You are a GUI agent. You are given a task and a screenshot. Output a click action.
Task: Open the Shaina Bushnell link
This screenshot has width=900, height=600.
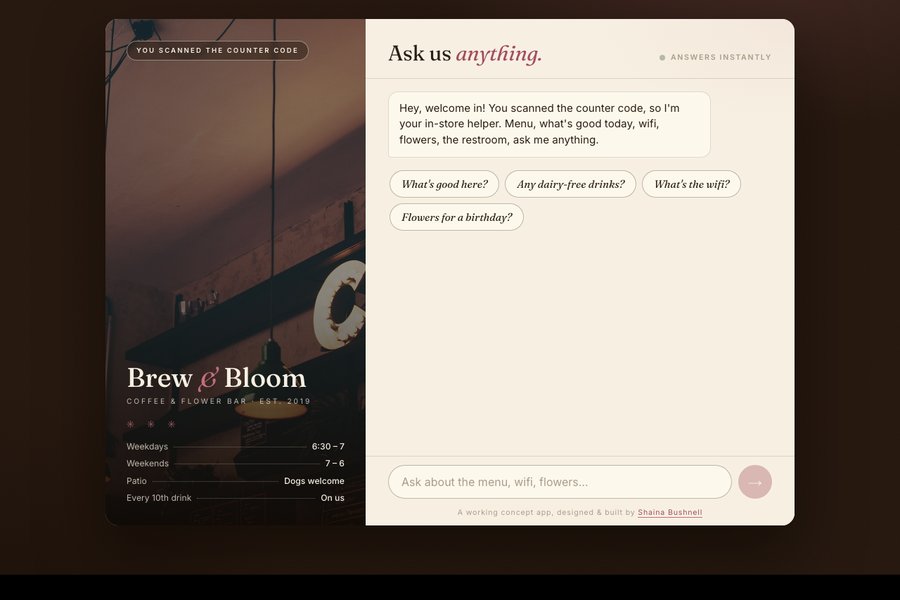pos(670,512)
